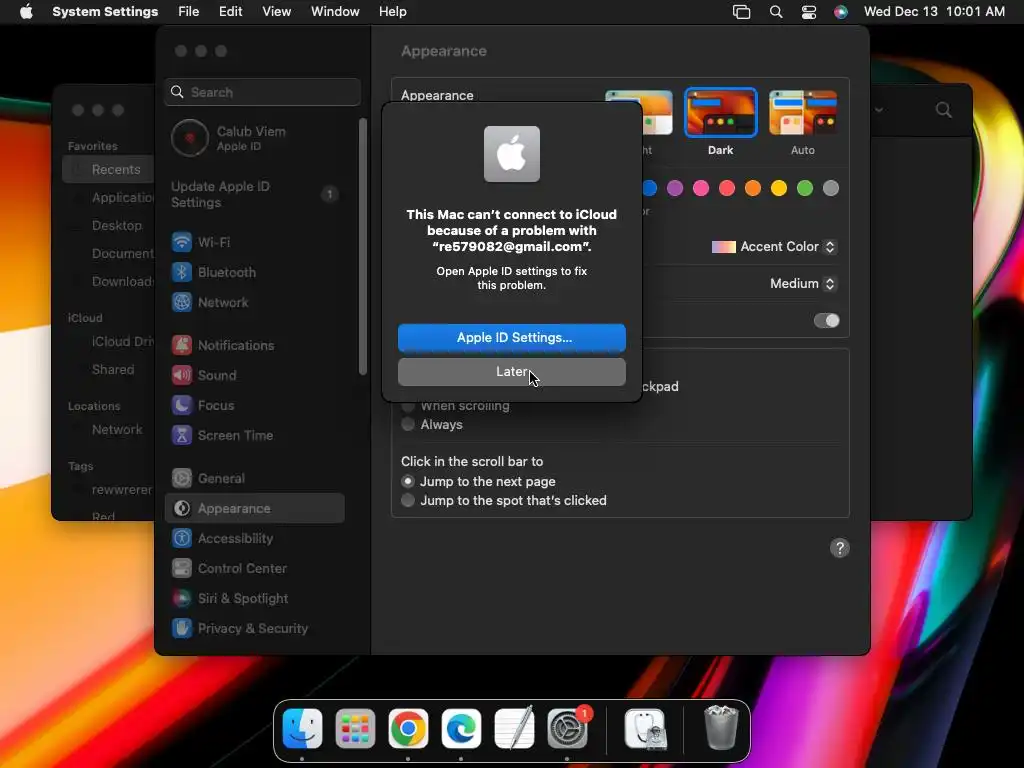
Task: Pick the yellow accent color
Action: tap(778, 189)
